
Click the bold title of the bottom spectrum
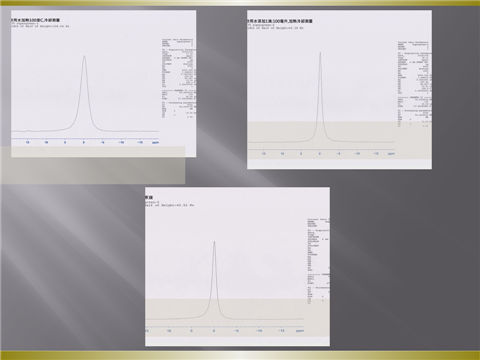coord(149,197)
